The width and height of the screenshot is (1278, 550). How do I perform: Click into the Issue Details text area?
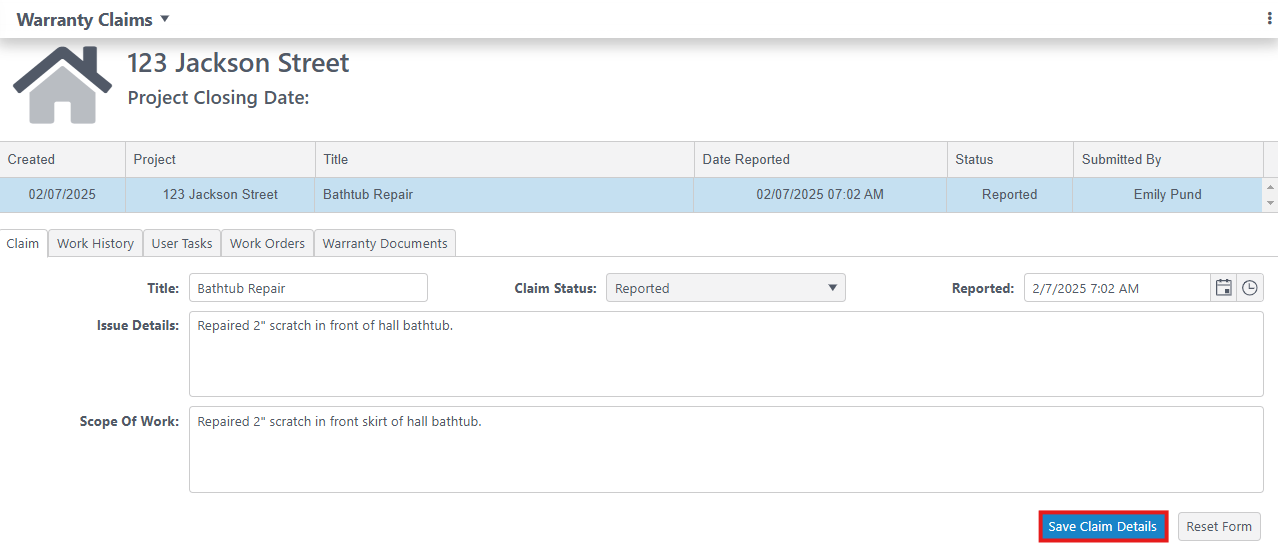[x=726, y=354]
